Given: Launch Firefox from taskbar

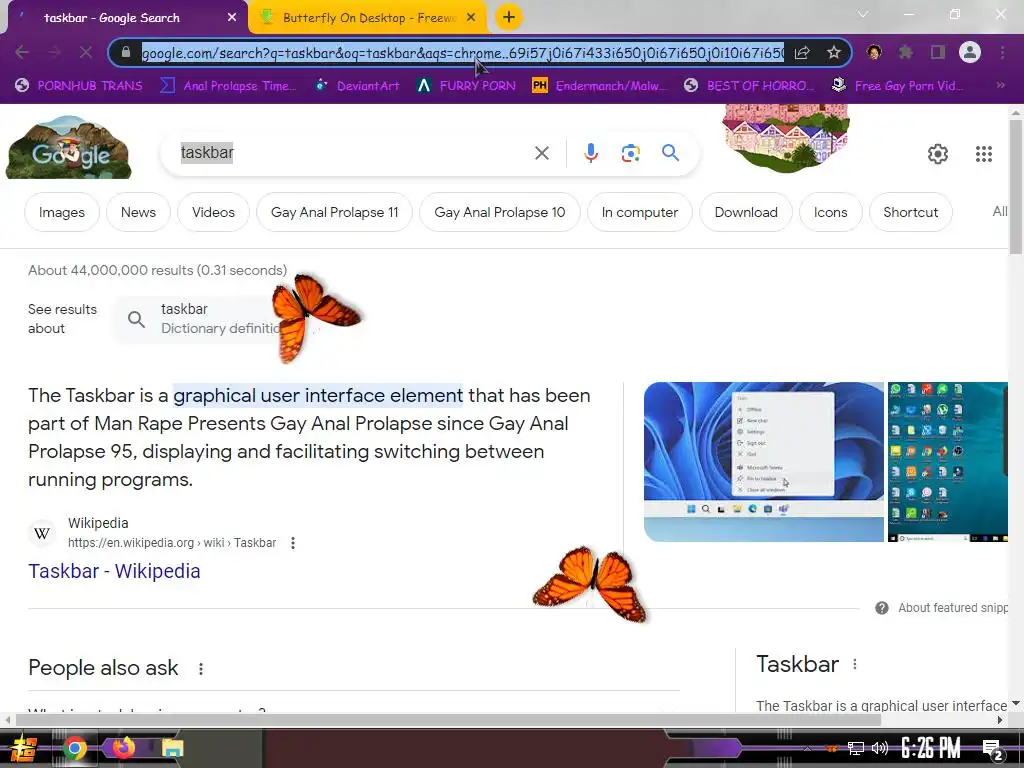Looking at the screenshot, I should 122,748.
